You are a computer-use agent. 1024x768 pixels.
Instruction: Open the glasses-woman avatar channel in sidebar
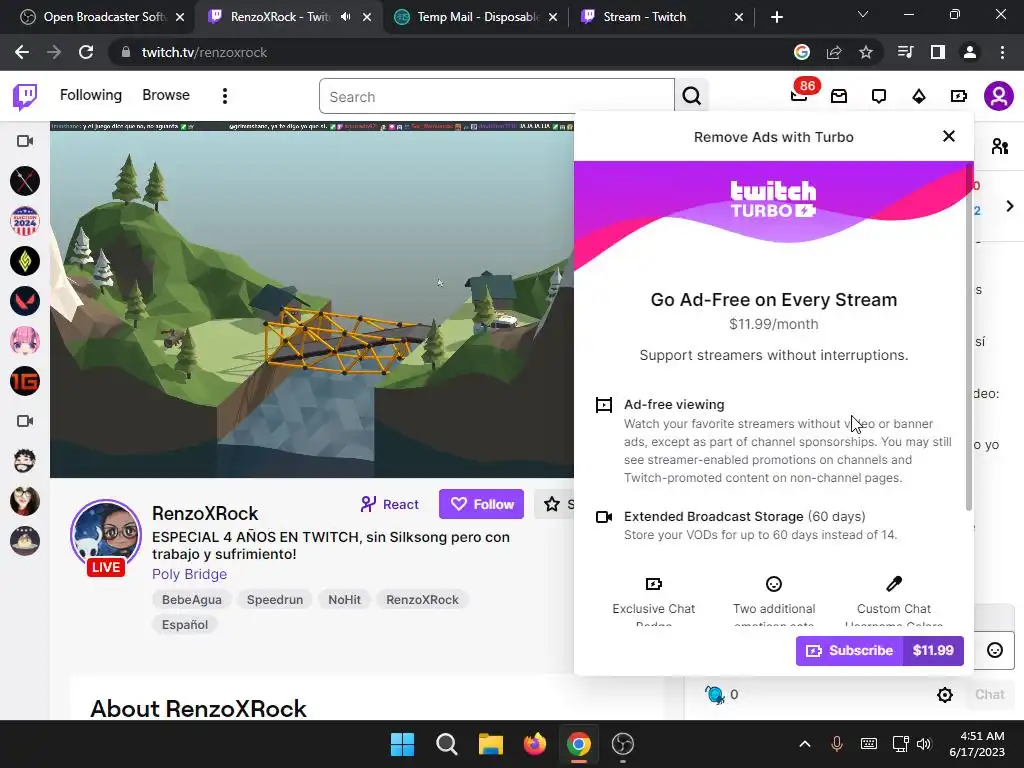click(x=25, y=501)
